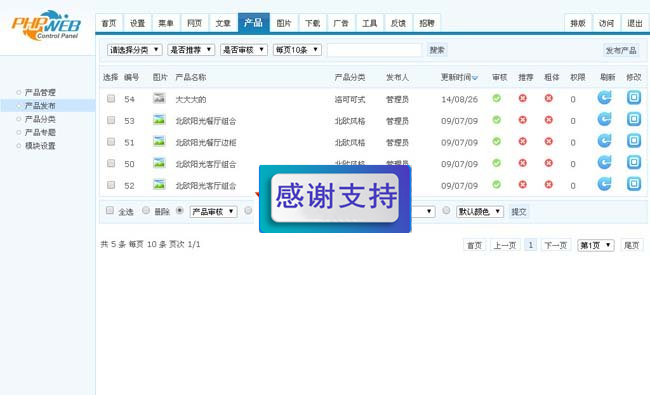
Task: Click the 排版 button at top right
Action: pyautogui.click(x=578, y=23)
